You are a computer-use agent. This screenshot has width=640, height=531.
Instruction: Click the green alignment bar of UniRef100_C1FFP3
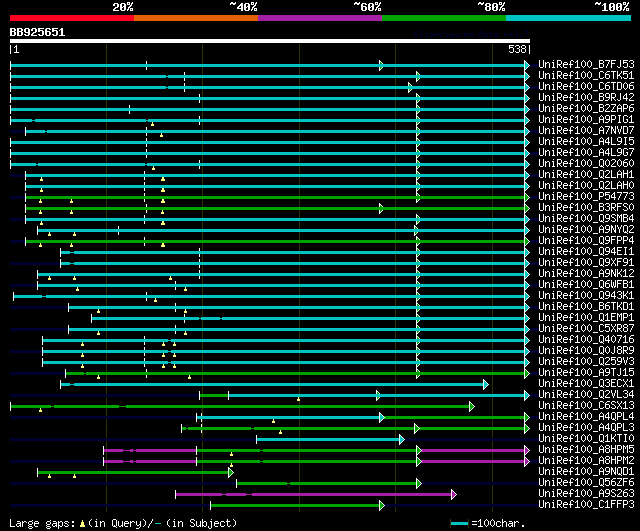[298, 506]
